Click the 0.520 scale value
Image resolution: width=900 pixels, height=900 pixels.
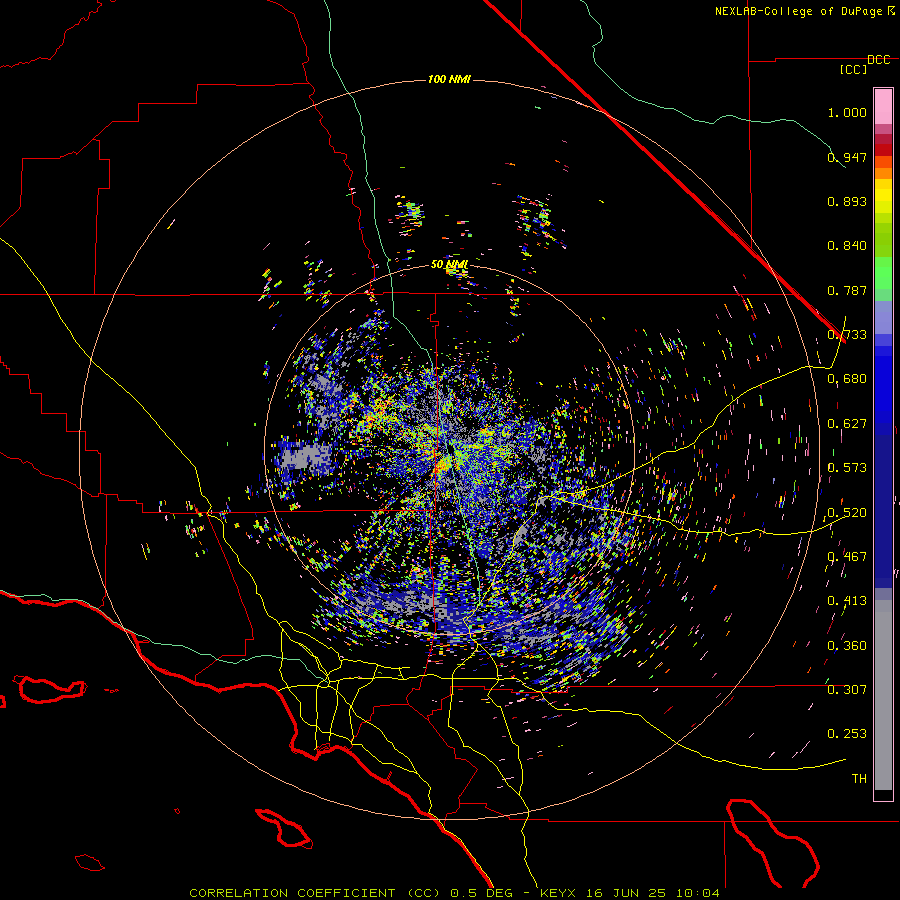click(x=847, y=513)
